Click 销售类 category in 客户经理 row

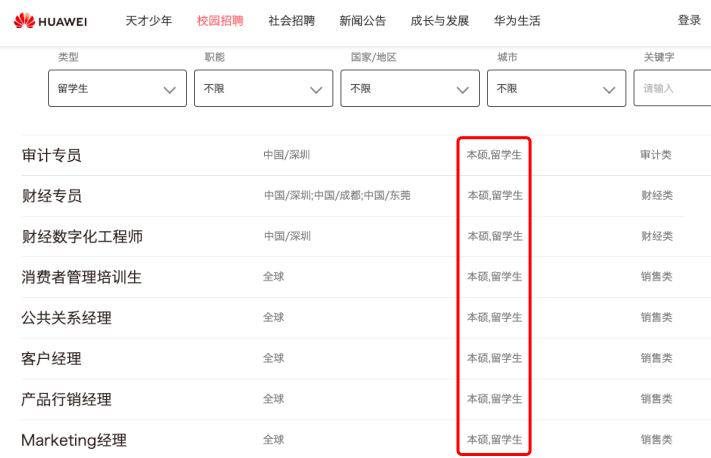(x=657, y=358)
